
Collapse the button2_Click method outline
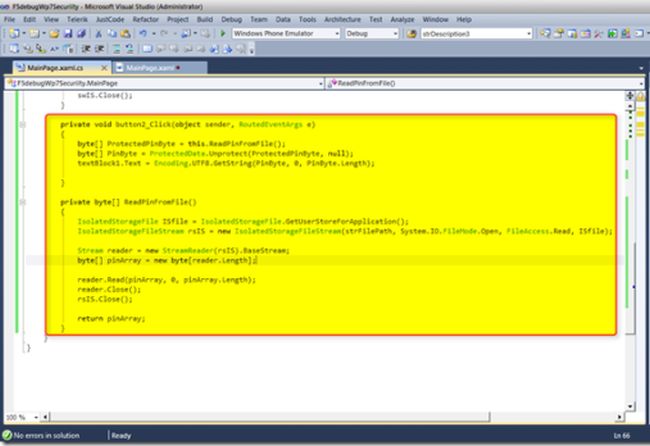coord(23,124)
